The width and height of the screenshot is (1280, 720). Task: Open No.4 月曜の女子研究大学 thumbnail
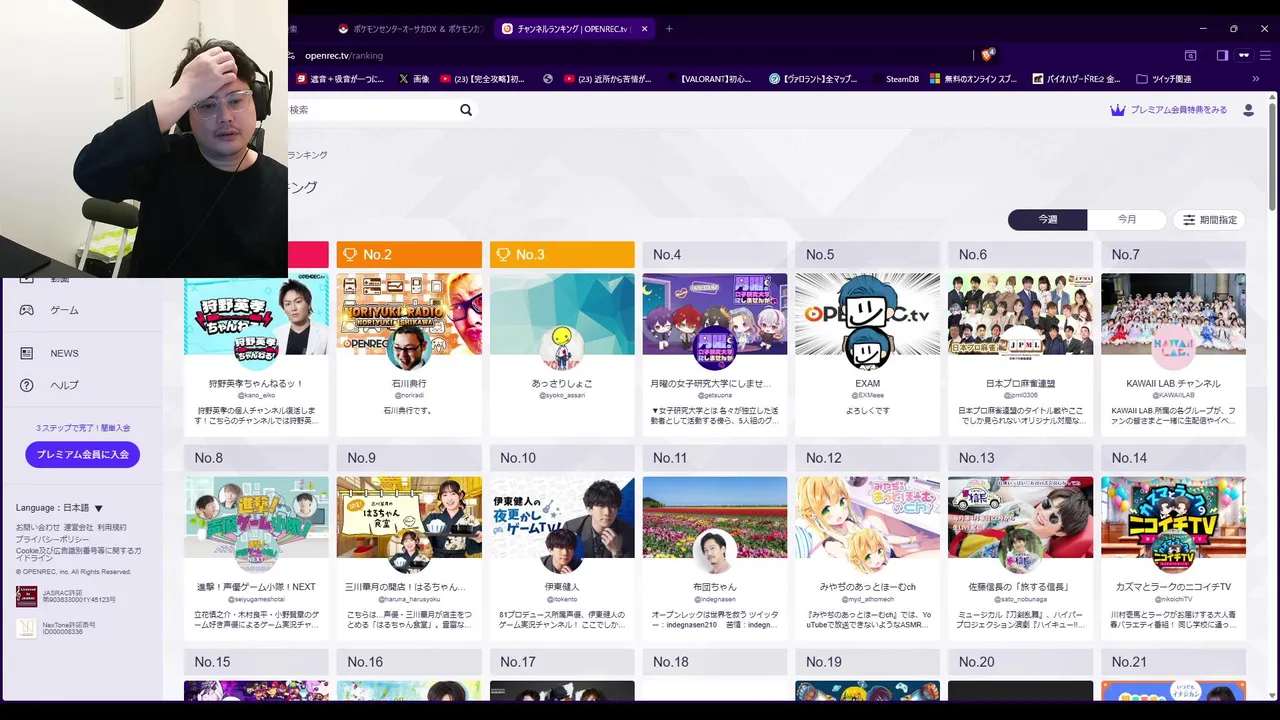click(715, 314)
